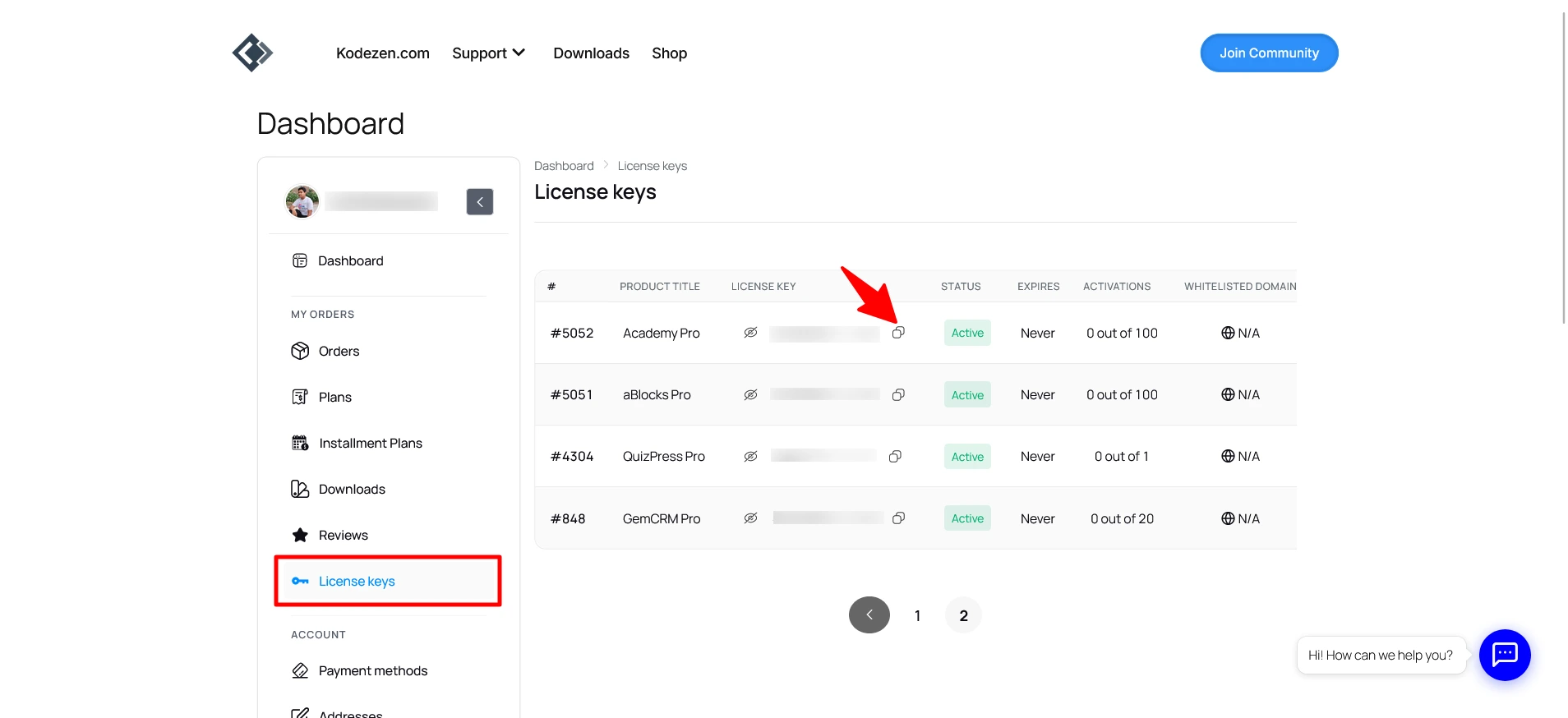Screen dimensions: 1568x718
Task: Go to page 1 of license keys
Action: (917, 615)
